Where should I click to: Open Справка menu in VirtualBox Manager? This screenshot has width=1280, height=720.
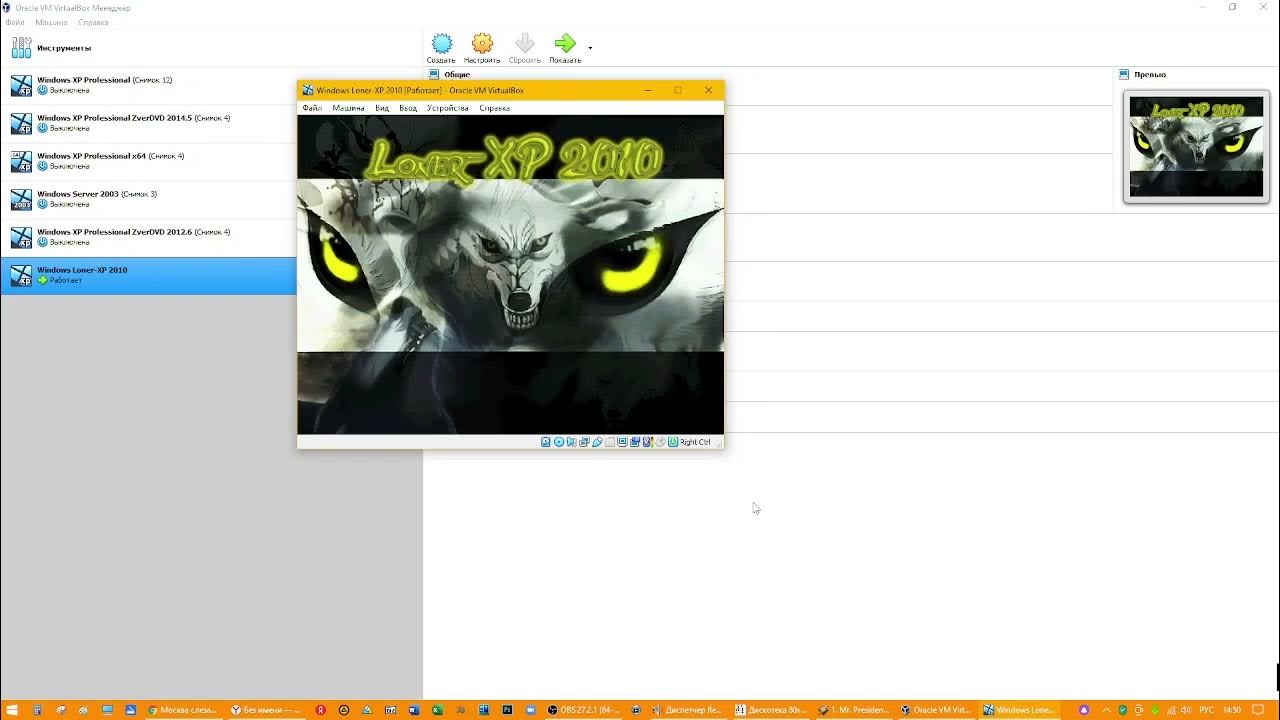pyautogui.click(x=93, y=22)
